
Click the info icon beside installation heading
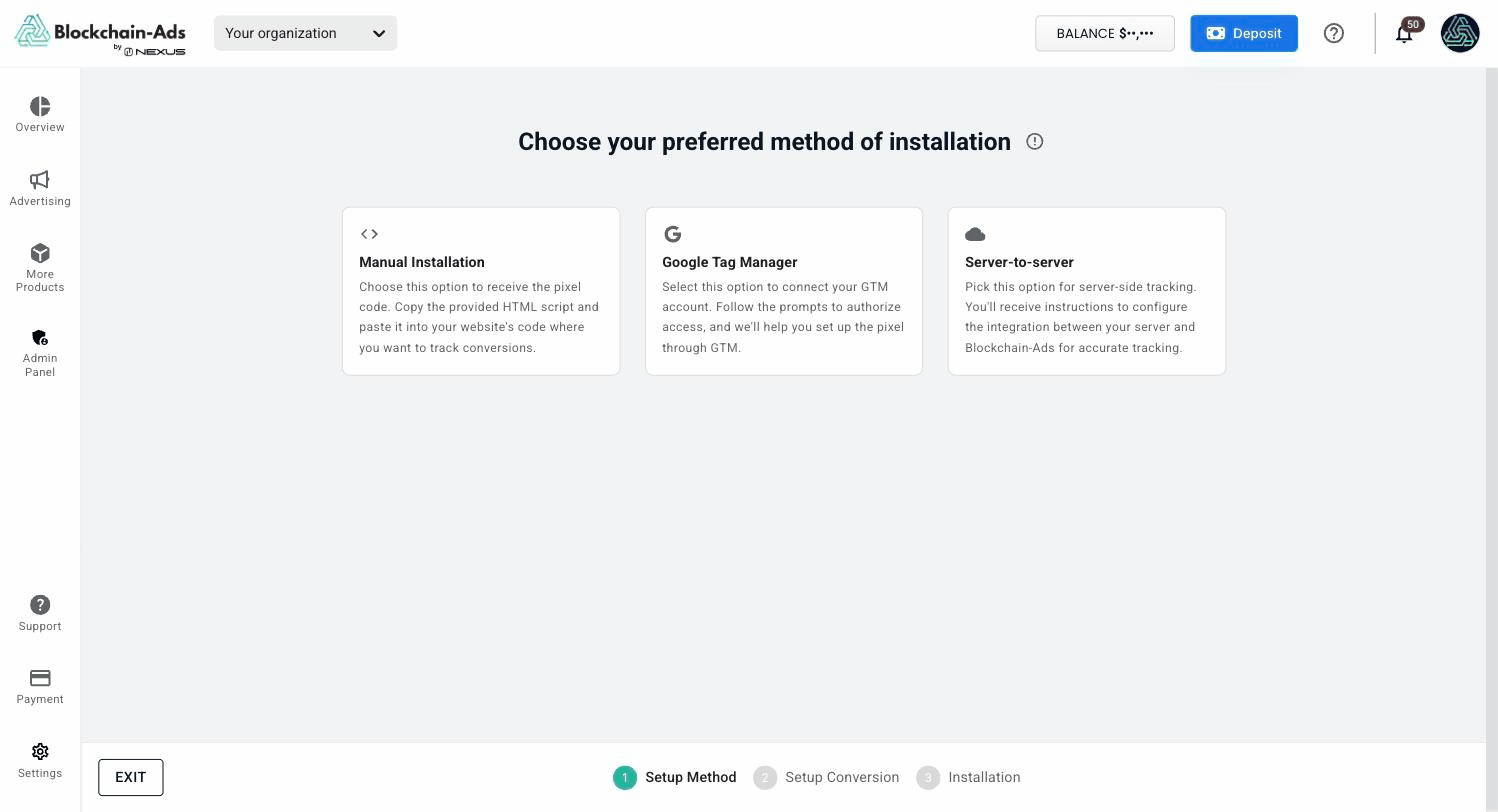click(x=1035, y=142)
